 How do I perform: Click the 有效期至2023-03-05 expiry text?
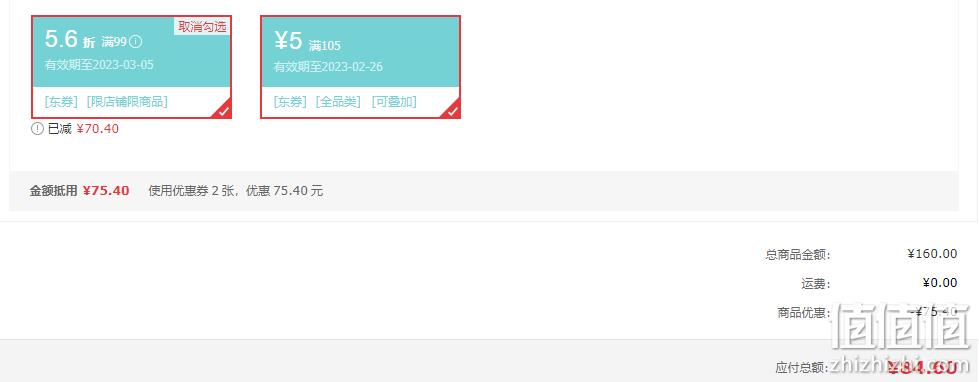(99, 64)
